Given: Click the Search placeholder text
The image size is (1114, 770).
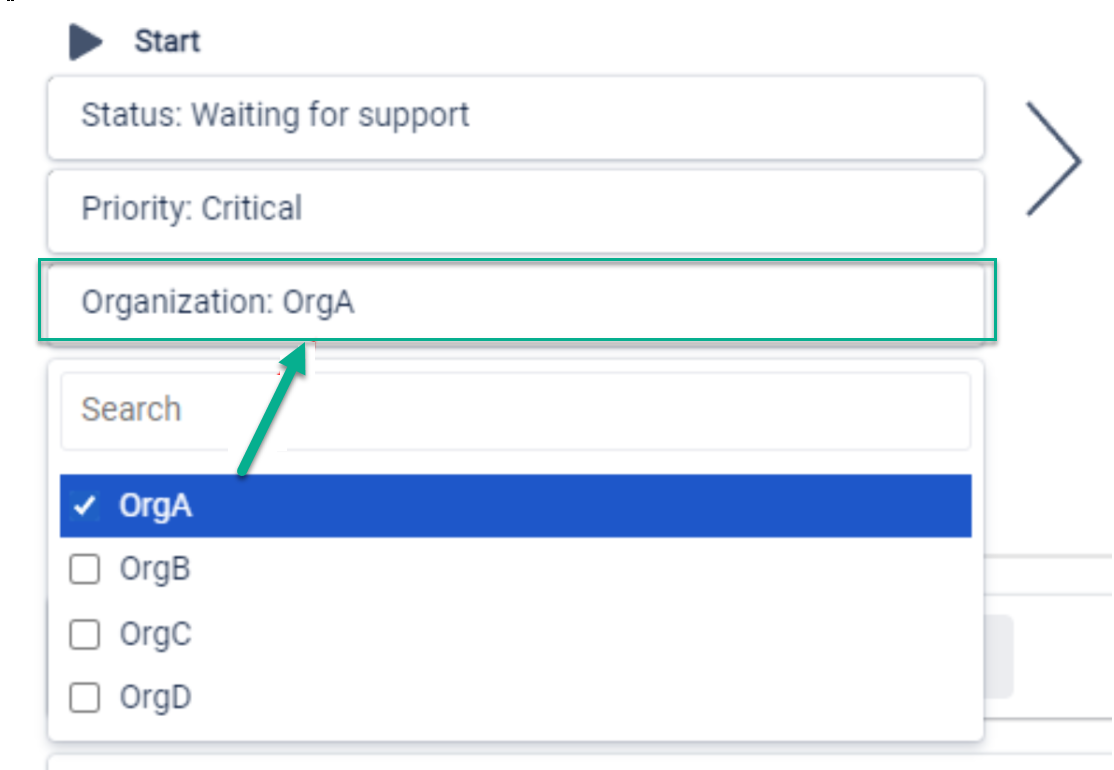Looking at the screenshot, I should (131, 410).
